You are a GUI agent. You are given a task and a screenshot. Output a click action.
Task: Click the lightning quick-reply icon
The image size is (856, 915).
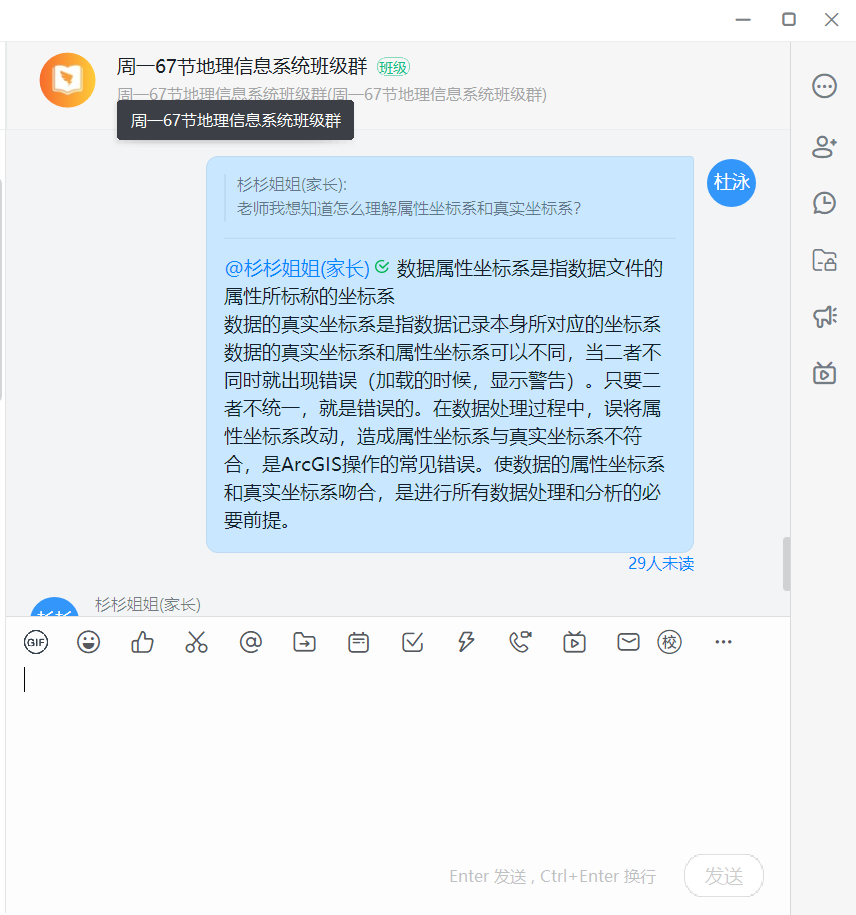point(466,642)
